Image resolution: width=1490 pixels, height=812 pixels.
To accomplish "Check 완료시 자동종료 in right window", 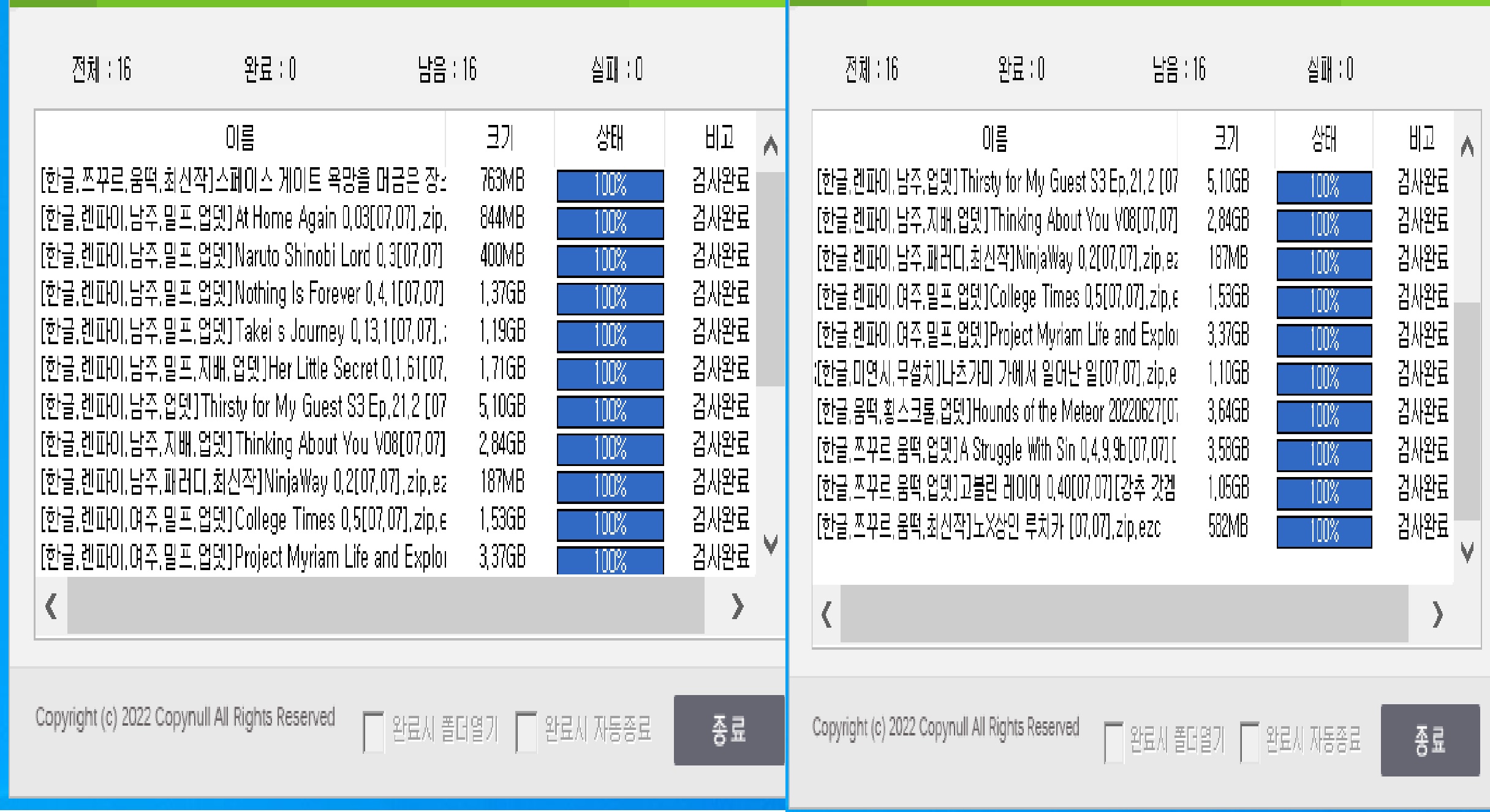I will click(1249, 742).
